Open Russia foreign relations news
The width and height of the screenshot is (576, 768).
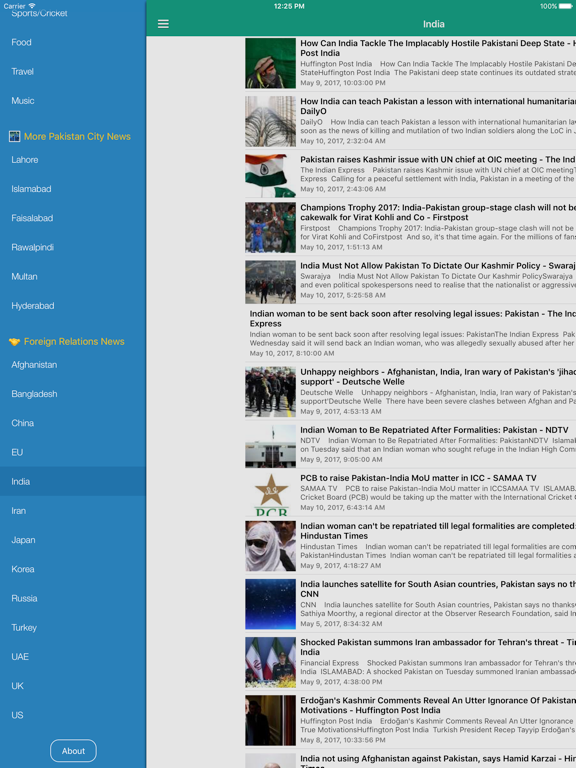[x=72, y=599]
